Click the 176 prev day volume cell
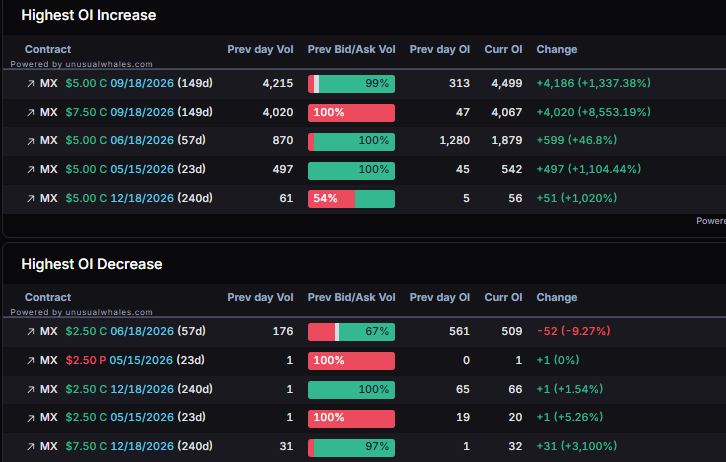The image size is (726, 462). tap(283, 331)
